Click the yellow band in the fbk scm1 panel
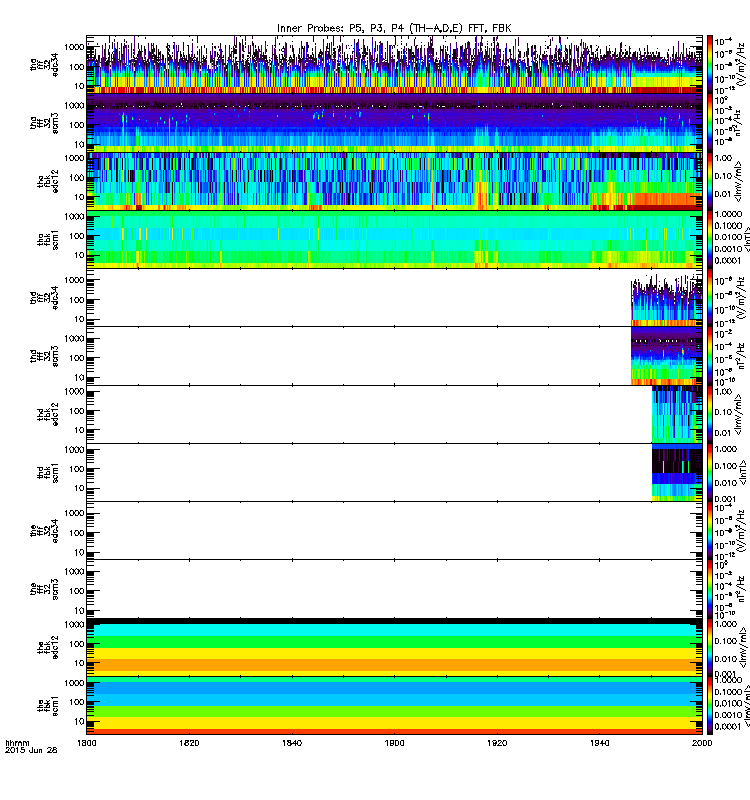 [394, 723]
